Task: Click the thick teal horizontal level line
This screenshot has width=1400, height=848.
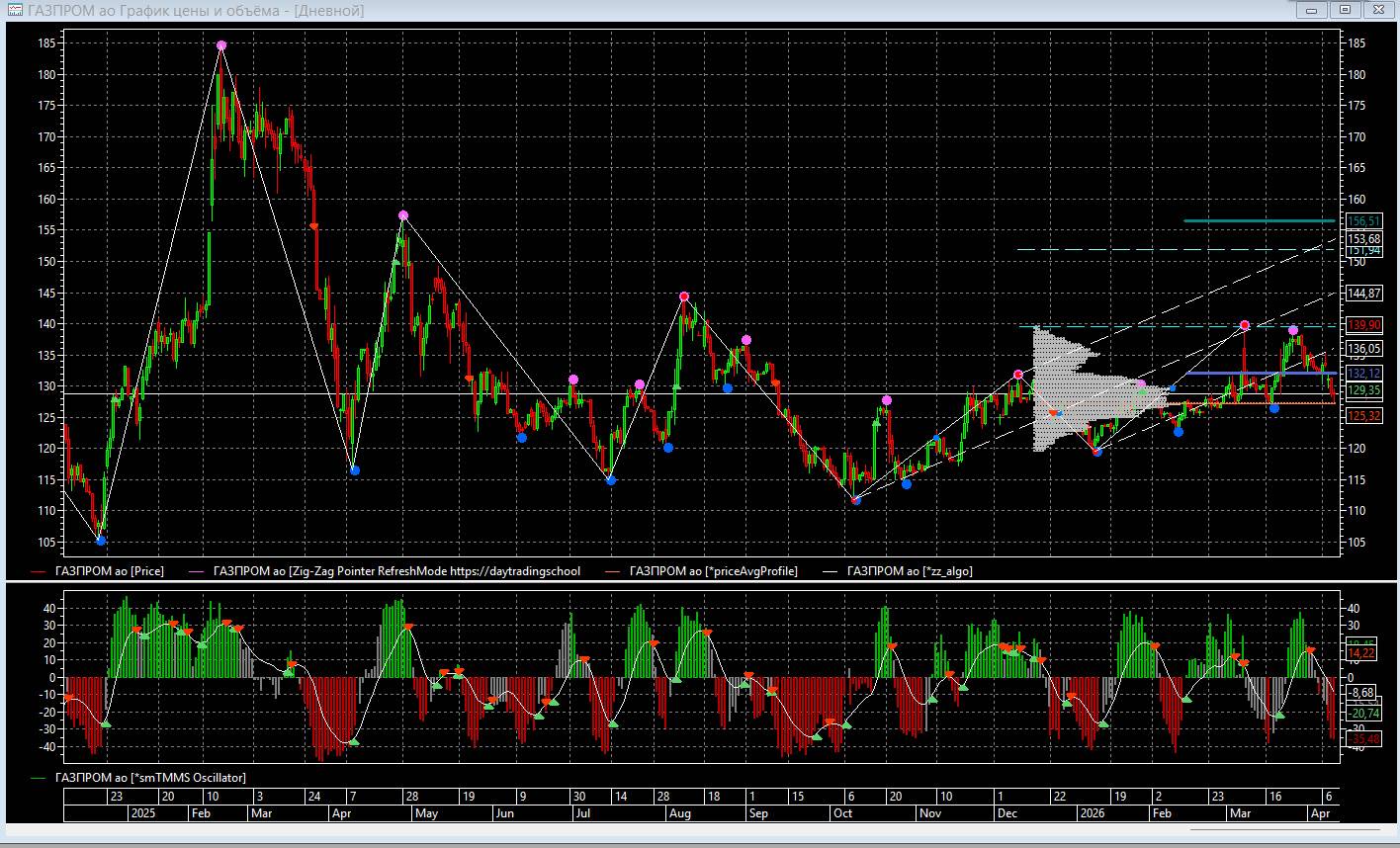Action: tap(1258, 221)
